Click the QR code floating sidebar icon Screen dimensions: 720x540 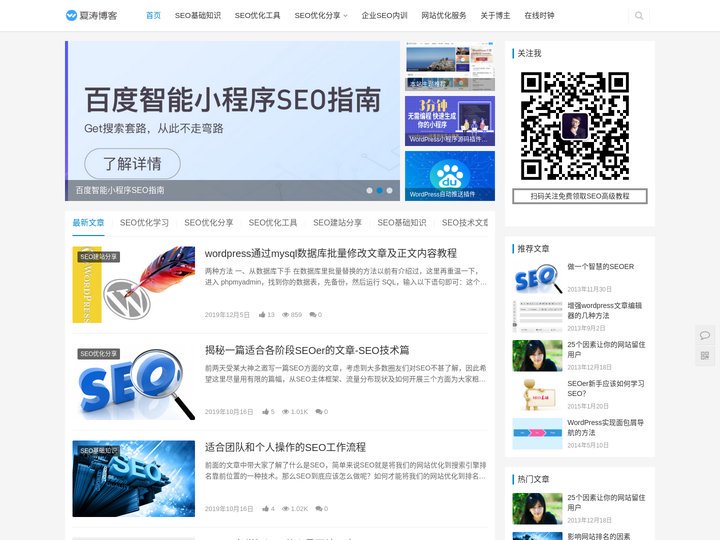point(705,355)
